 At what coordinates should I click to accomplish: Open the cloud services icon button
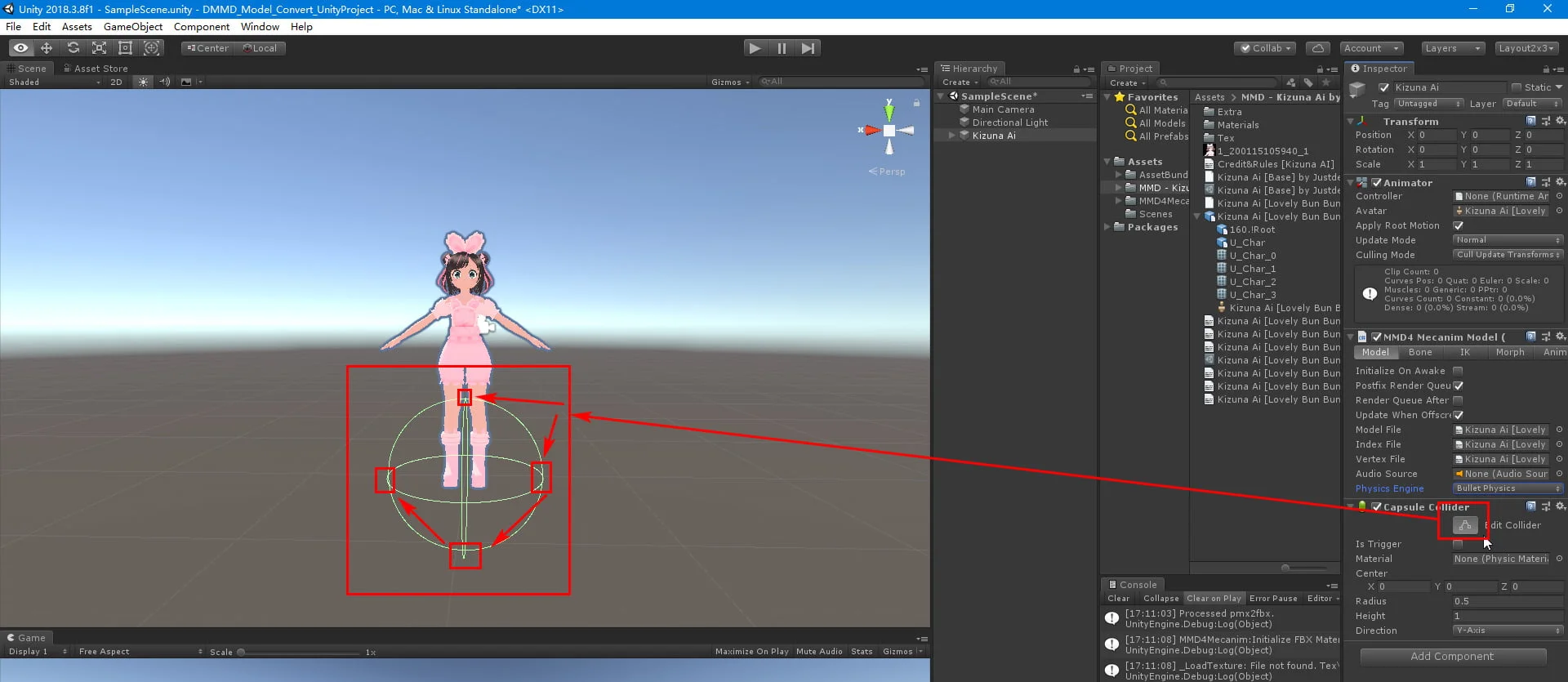click(1317, 48)
